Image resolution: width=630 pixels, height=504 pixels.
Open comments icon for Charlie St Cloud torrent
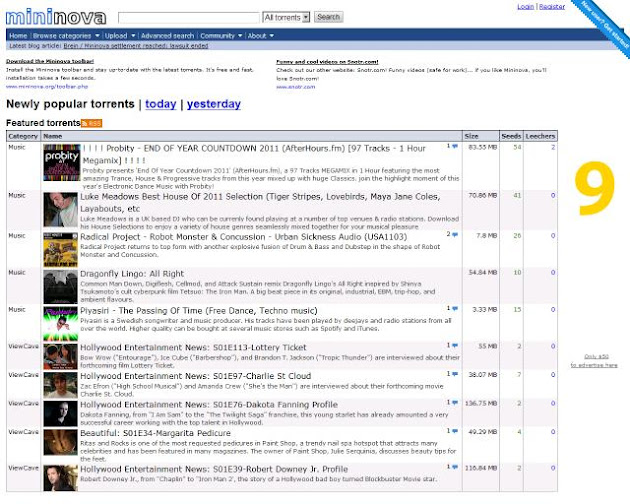pyautogui.click(x=455, y=374)
